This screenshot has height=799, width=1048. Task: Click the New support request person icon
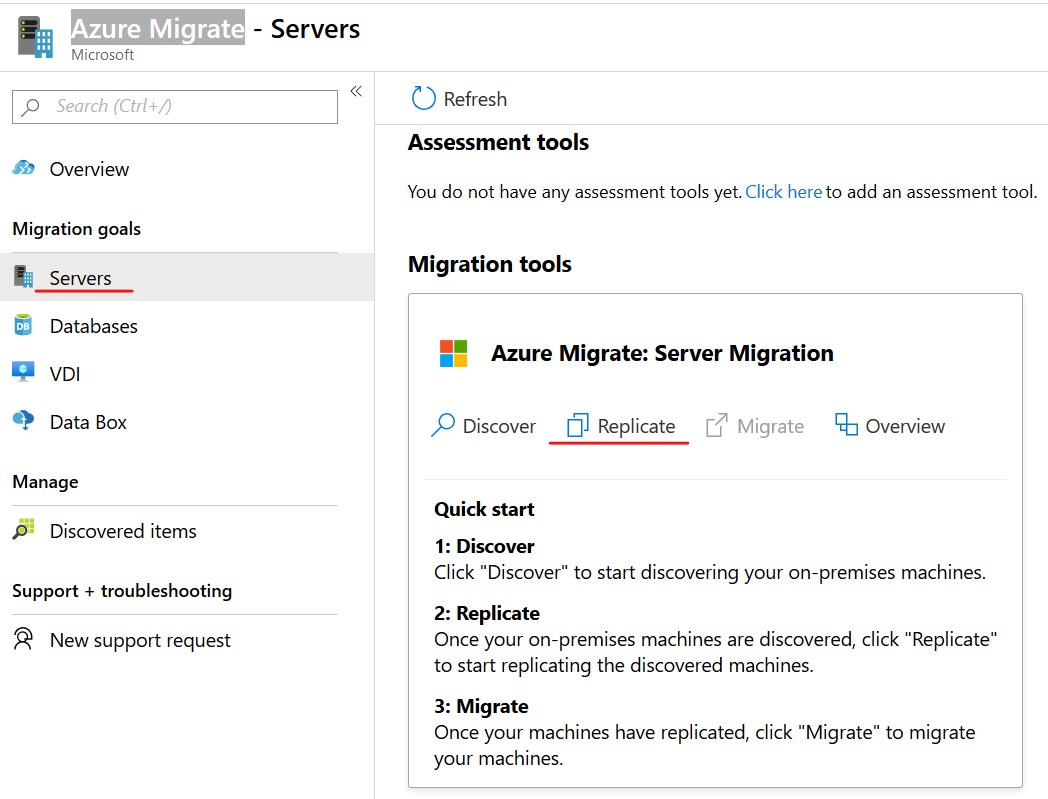coord(23,639)
